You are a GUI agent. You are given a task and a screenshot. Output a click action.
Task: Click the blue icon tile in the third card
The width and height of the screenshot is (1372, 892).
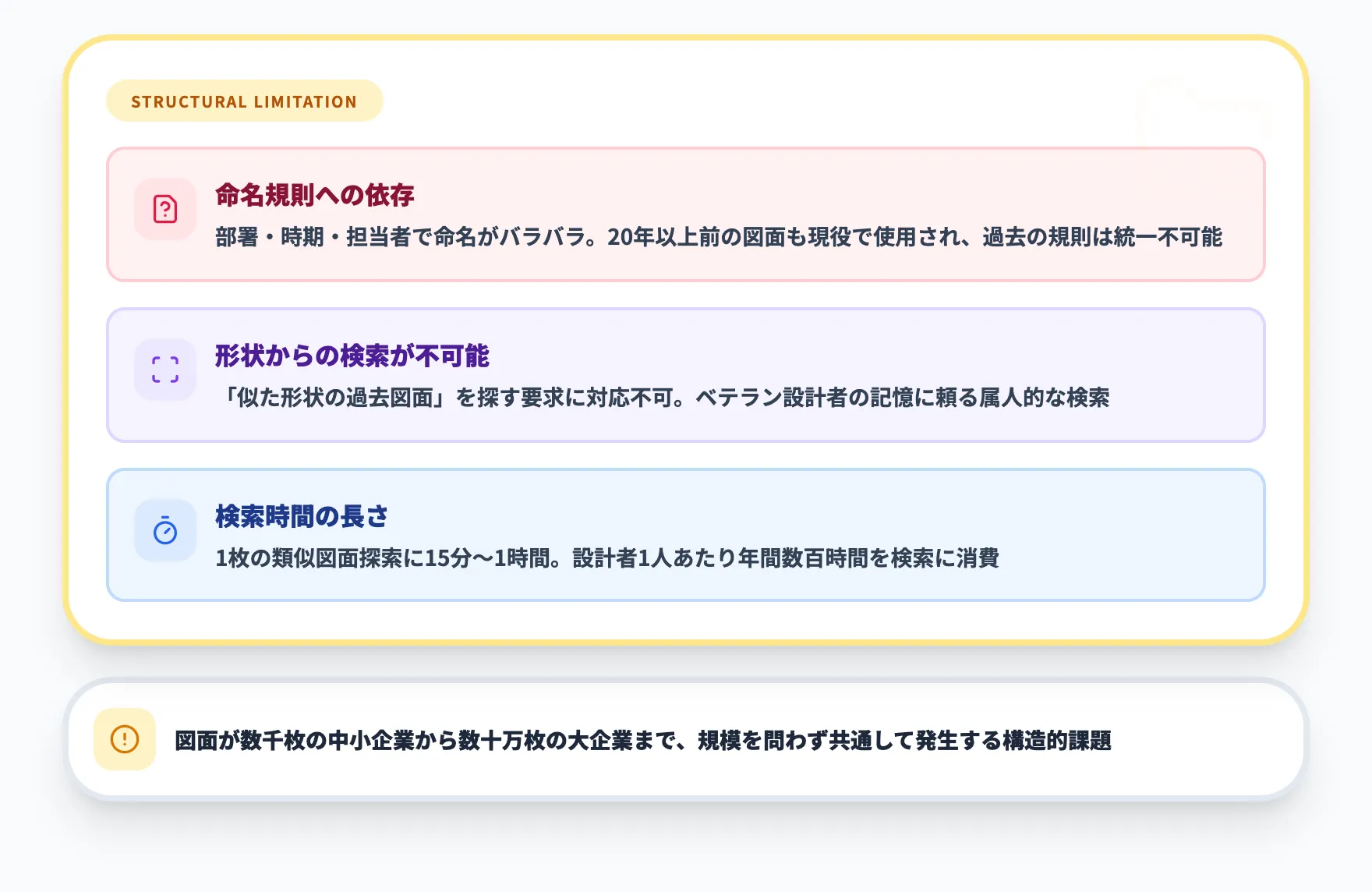(x=164, y=533)
